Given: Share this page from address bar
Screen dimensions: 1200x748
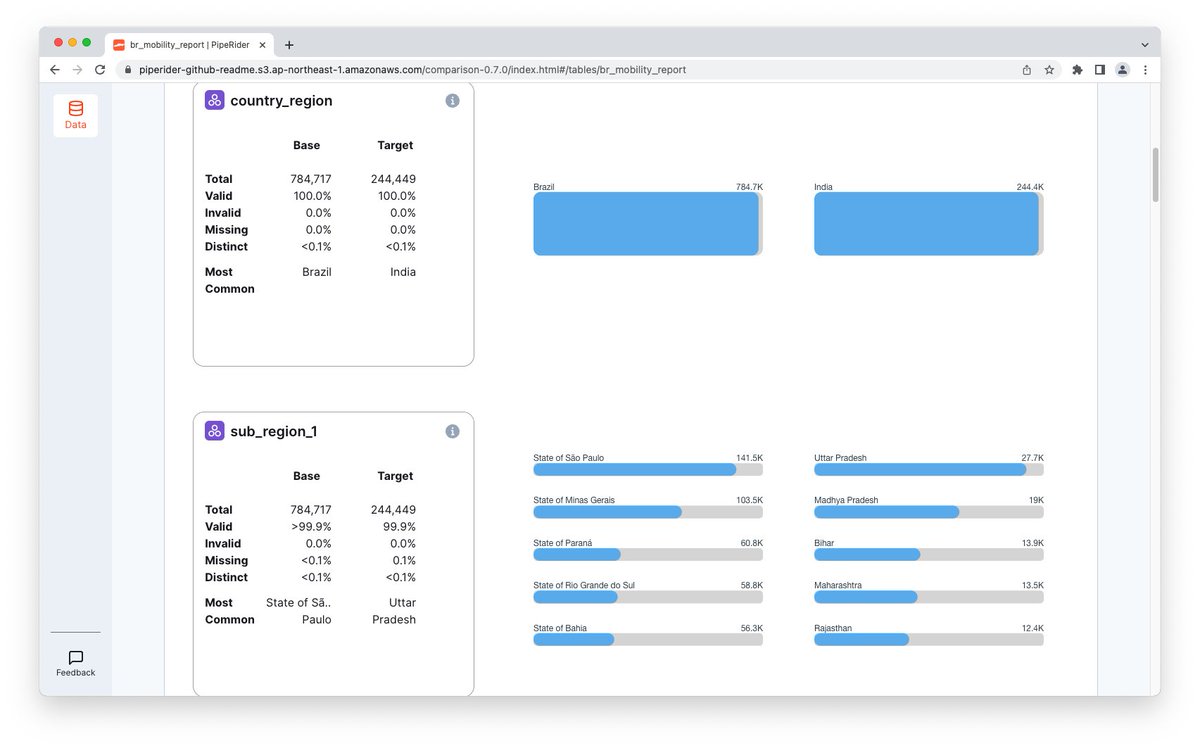Looking at the screenshot, I should (1027, 70).
